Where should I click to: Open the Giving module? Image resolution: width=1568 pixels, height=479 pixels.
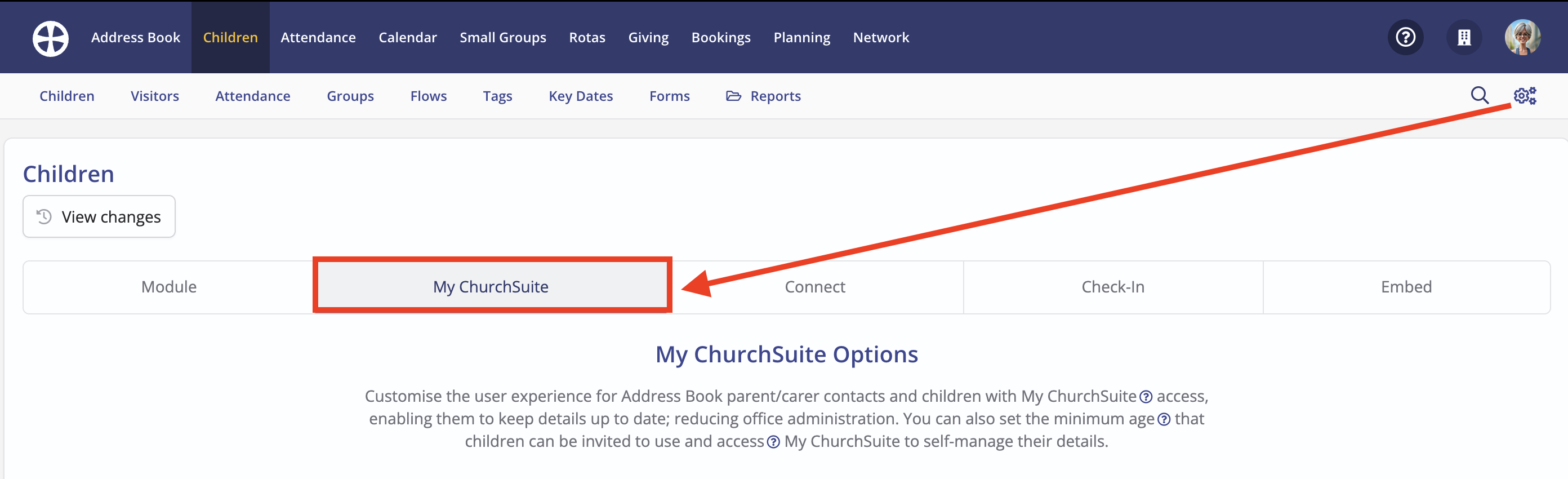click(648, 37)
